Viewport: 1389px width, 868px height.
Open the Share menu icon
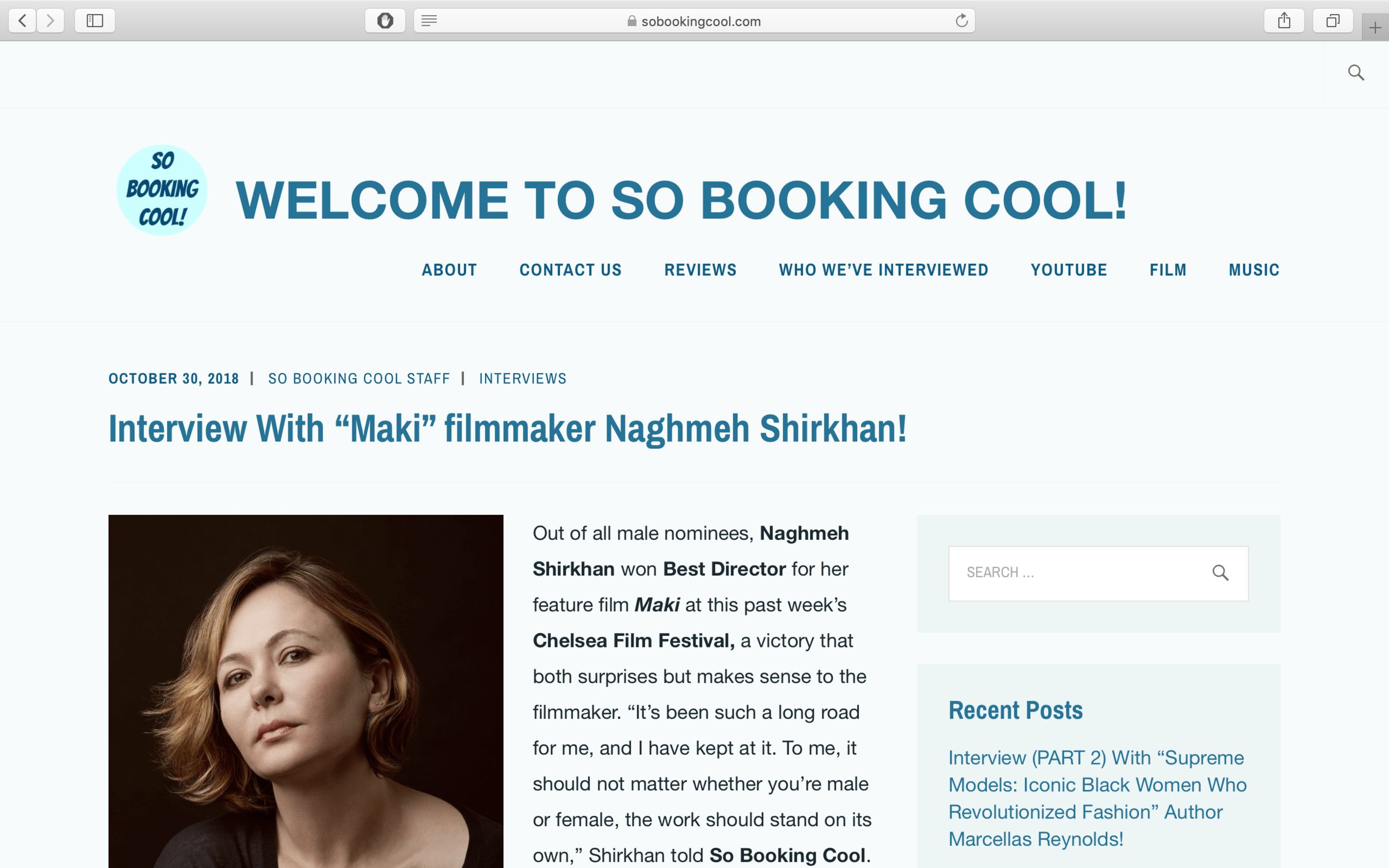coord(1284,21)
